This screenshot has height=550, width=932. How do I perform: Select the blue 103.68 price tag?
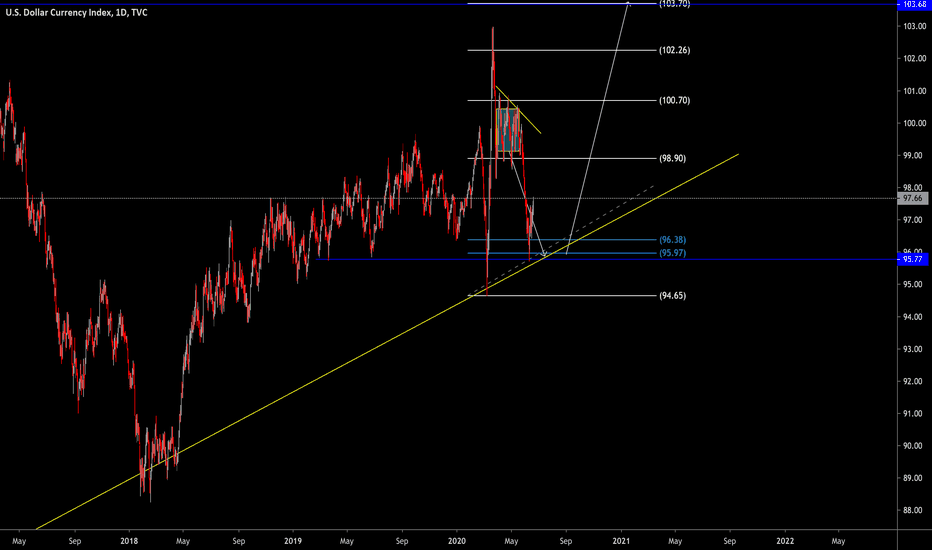tap(914, 4)
